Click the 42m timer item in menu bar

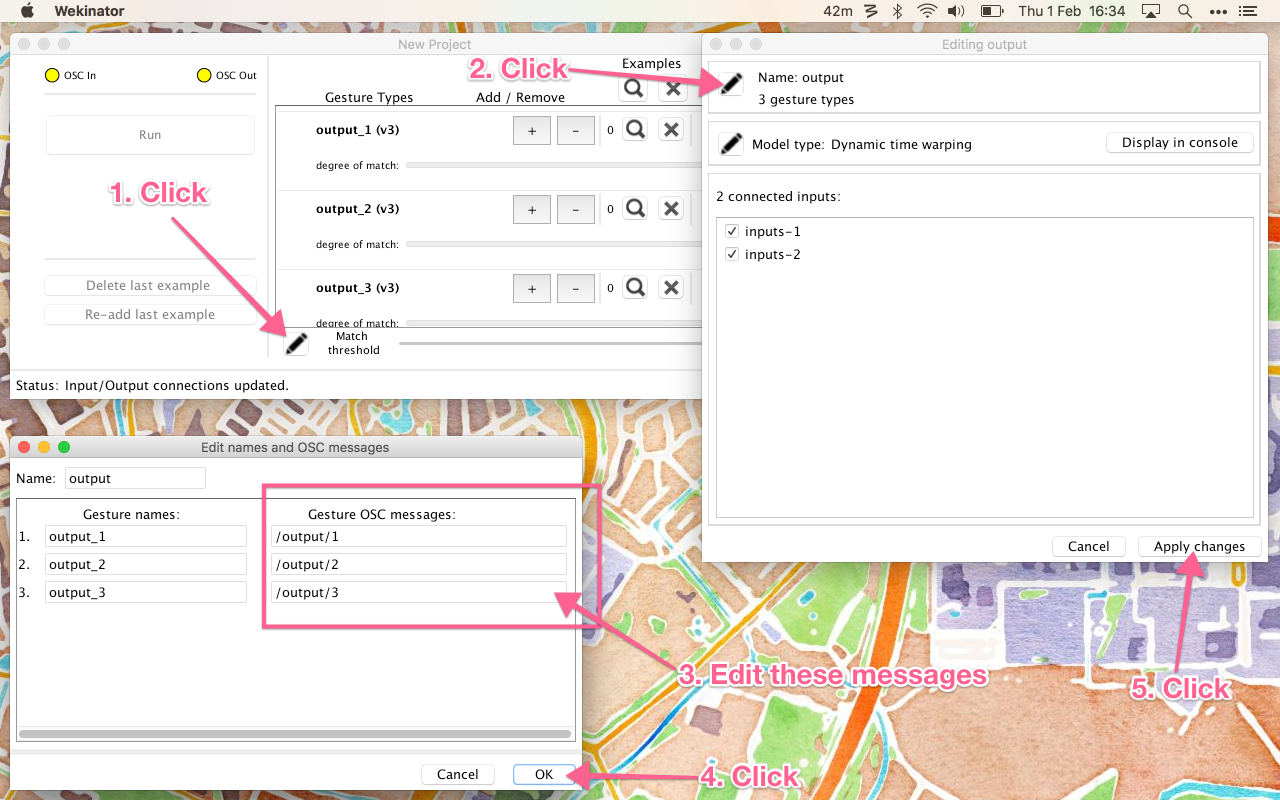(x=838, y=11)
